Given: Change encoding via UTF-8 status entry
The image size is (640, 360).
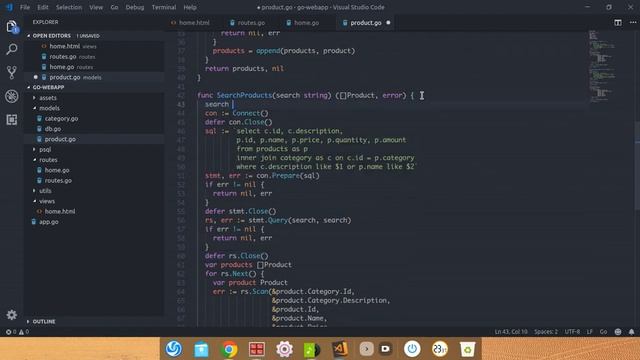Looking at the screenshot, I should point(572,332).
